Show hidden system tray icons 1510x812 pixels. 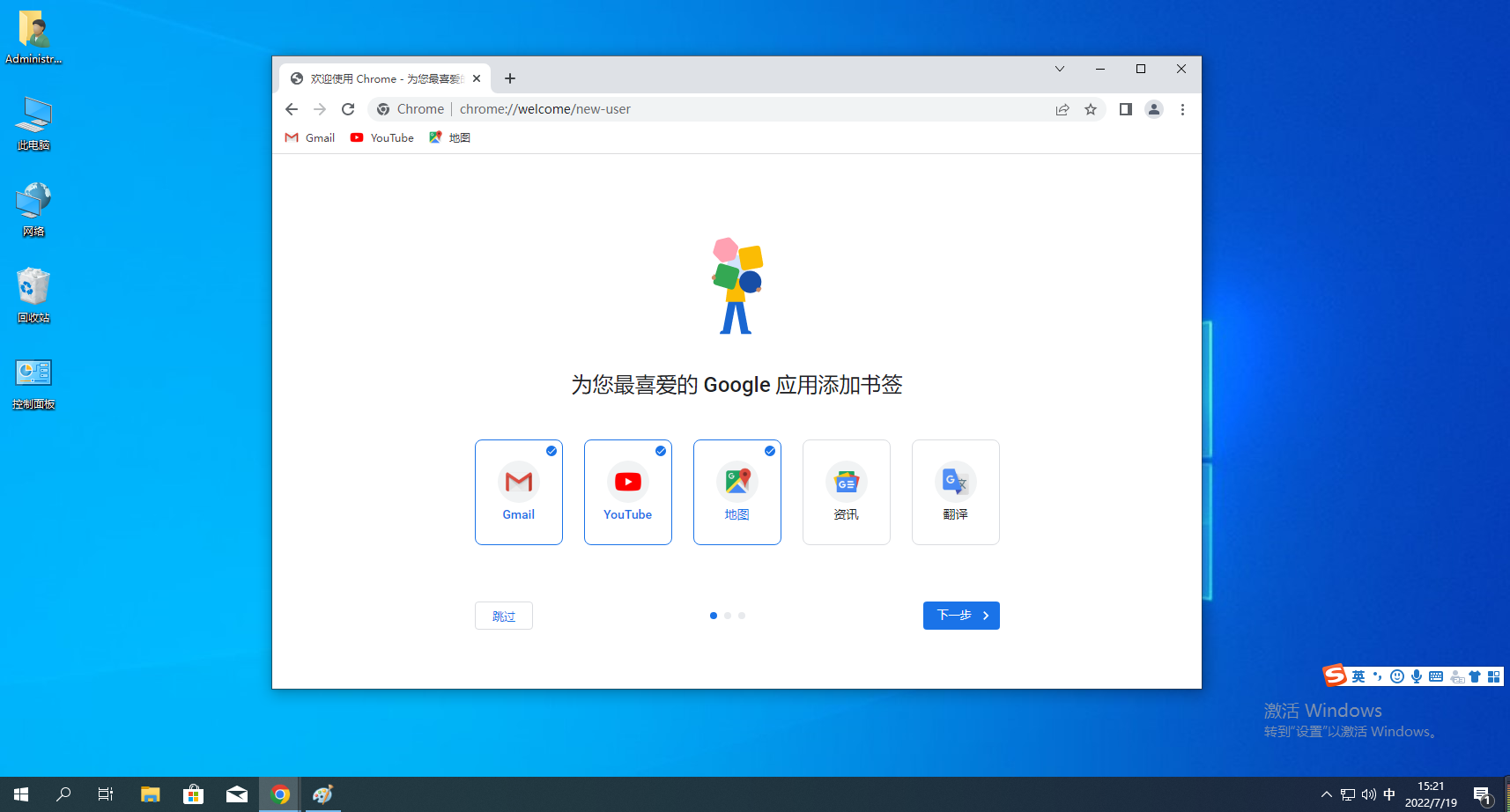[1327, 794]
